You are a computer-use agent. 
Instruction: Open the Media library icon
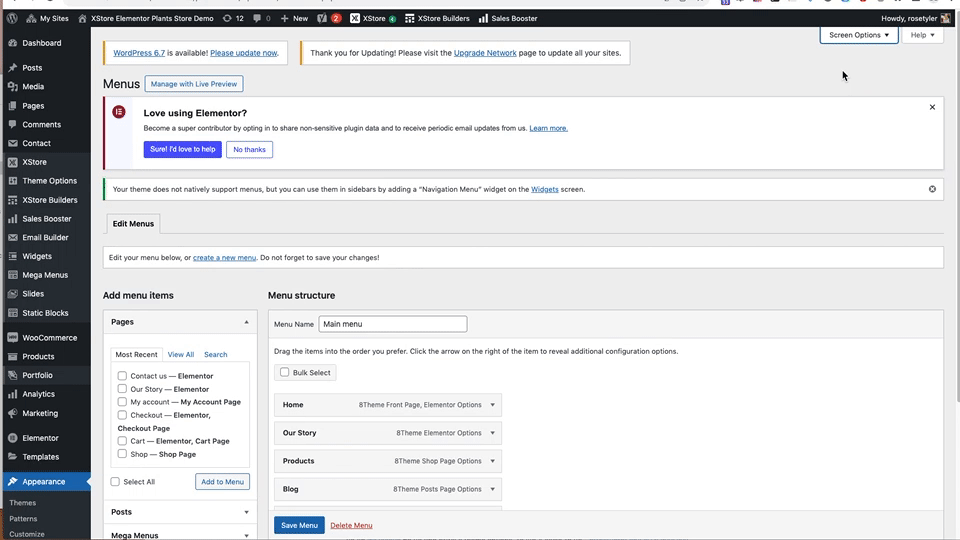coord(13,87)
